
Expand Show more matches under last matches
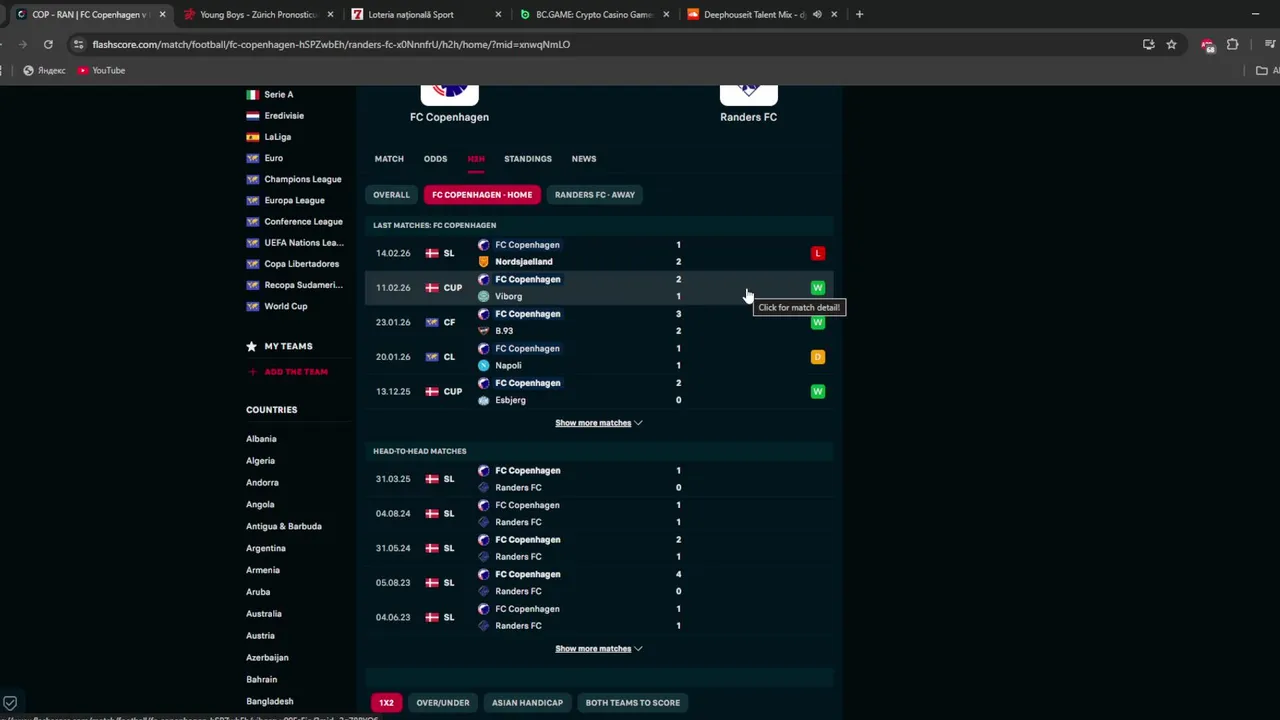point(598,423)
